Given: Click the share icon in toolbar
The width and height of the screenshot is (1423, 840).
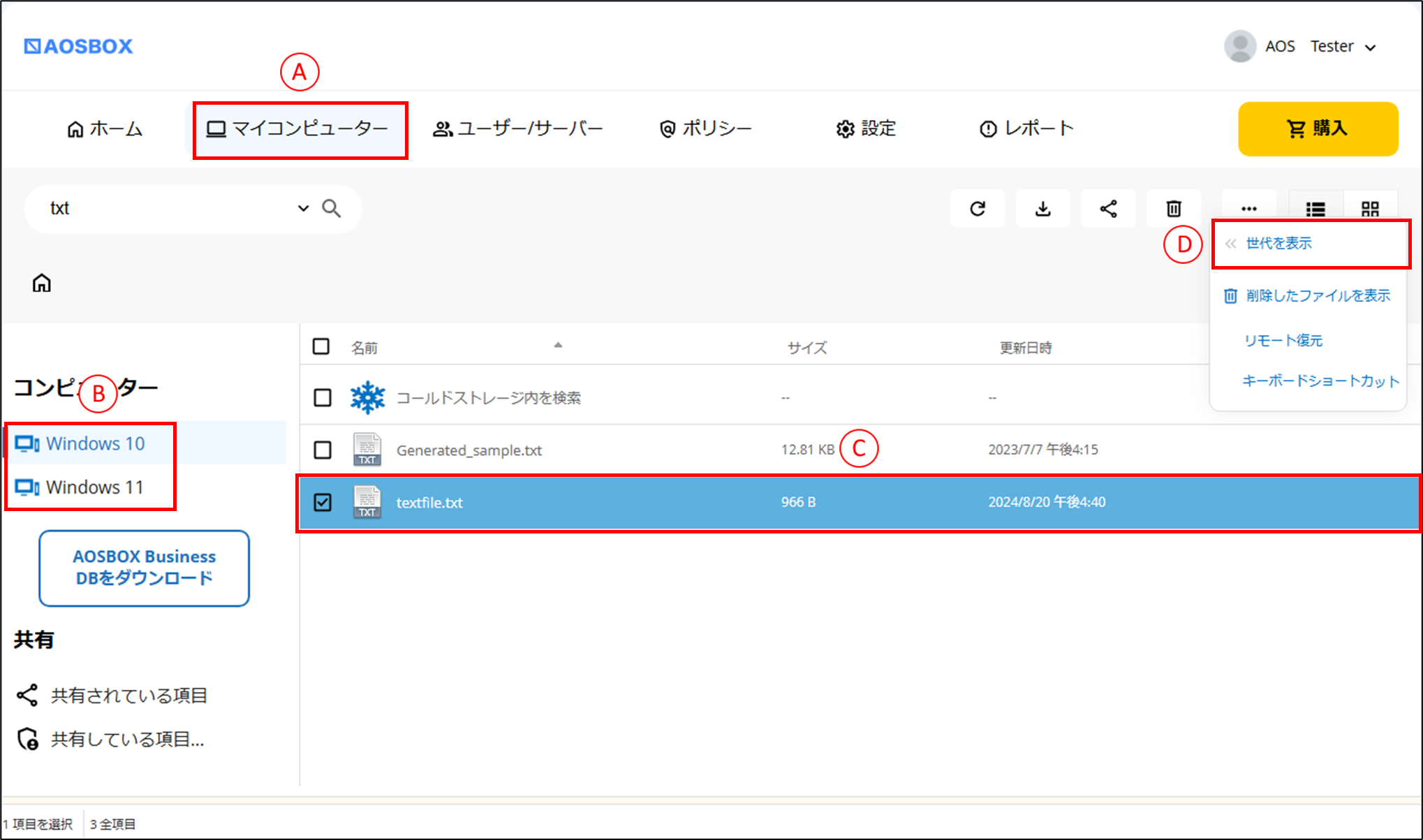Looking at the screenshot, I should coord(1108,209).
